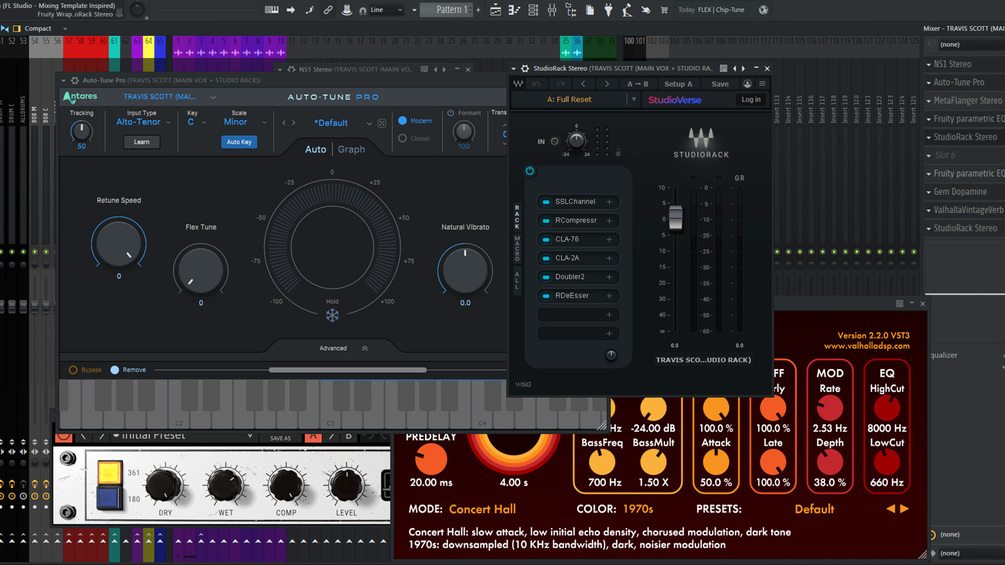Go to next preset in StudioRack toolbar

[x=607, y=84]
